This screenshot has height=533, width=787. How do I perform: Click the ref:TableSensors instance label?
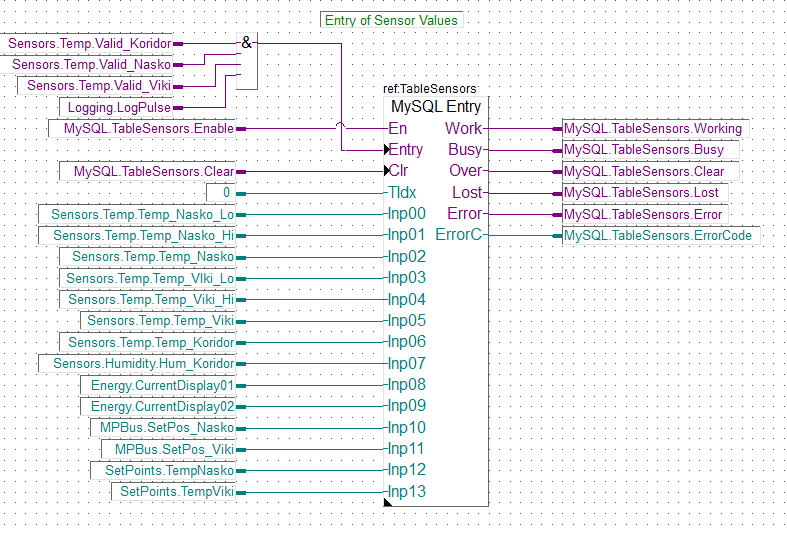[x=430, y=89]
